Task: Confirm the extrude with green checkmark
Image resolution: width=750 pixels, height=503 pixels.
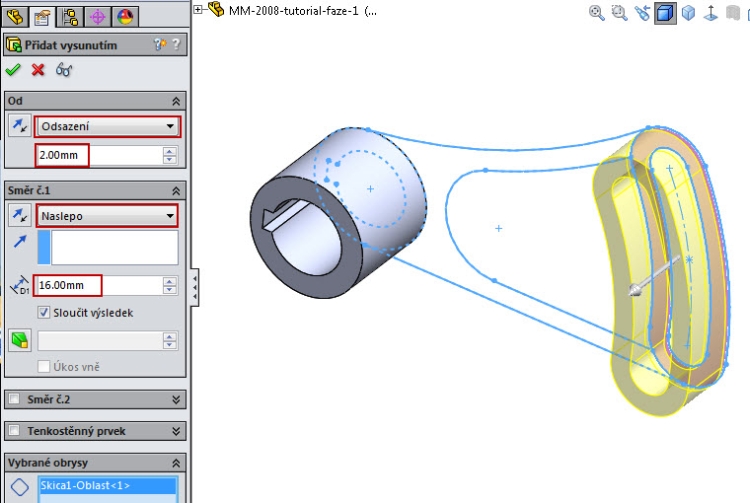Action: point(13,70)
